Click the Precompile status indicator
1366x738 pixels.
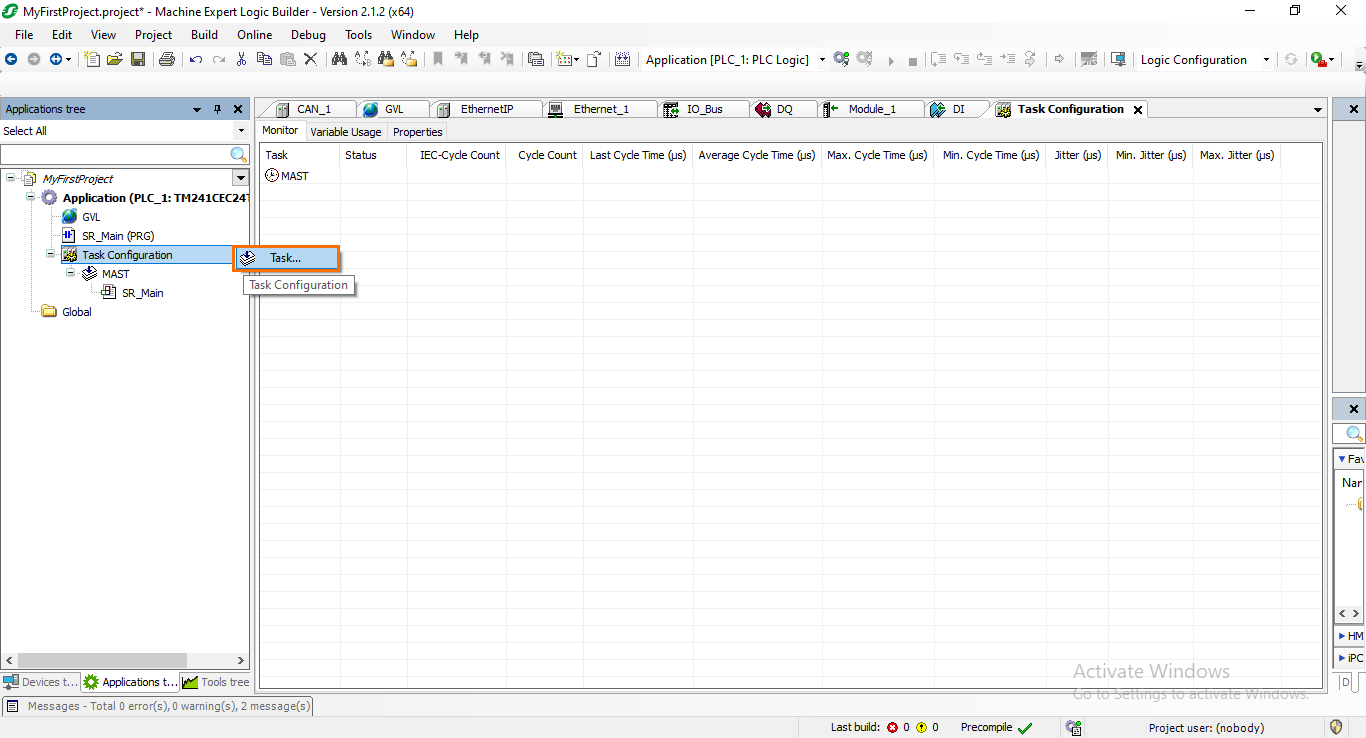[996, 727]
